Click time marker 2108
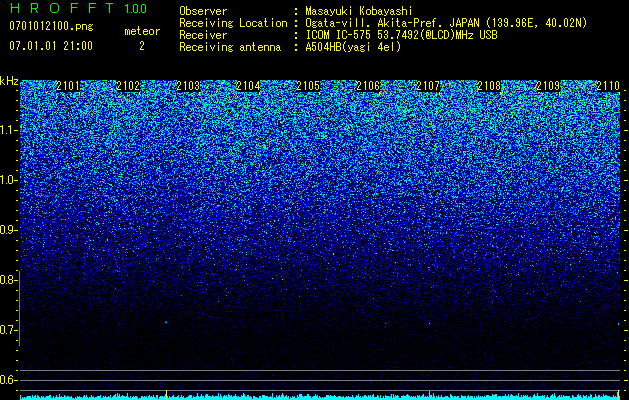Screen dimensions: 629x400 [x=489, y=86]
